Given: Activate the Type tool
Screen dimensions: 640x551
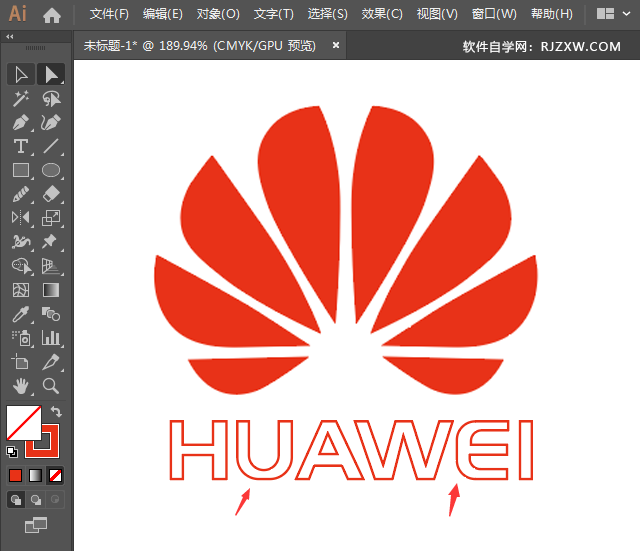Looking at the screenshot, I should [21, 146].
